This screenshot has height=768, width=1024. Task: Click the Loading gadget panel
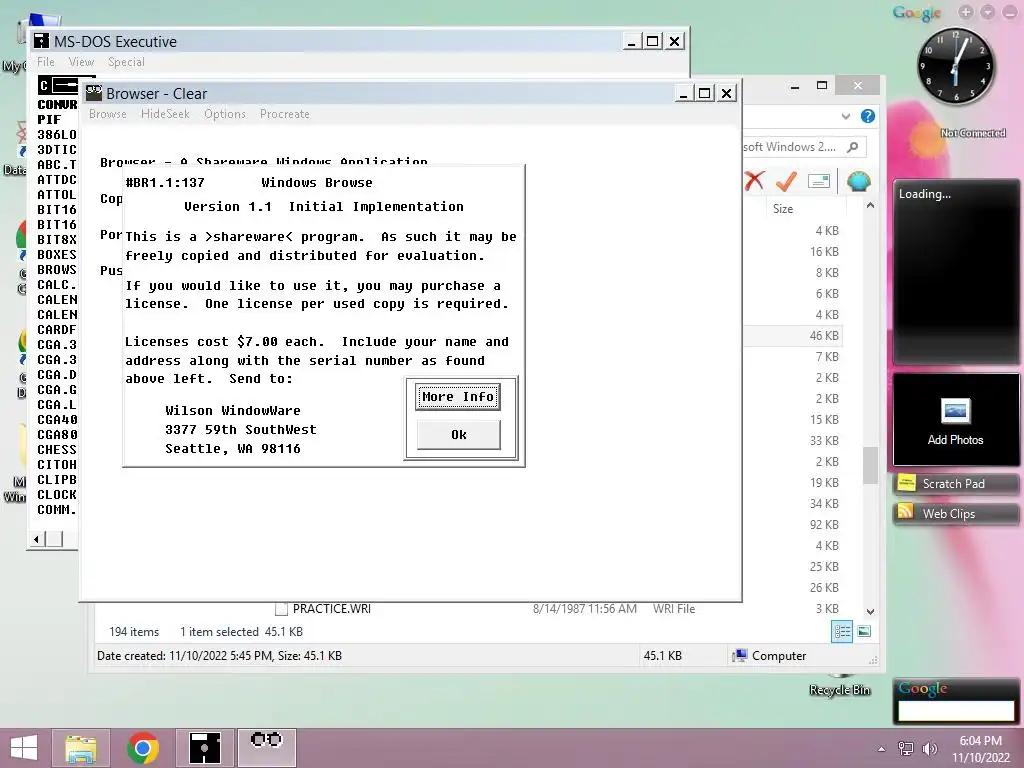pyautogui.click(x=955, y=271)
